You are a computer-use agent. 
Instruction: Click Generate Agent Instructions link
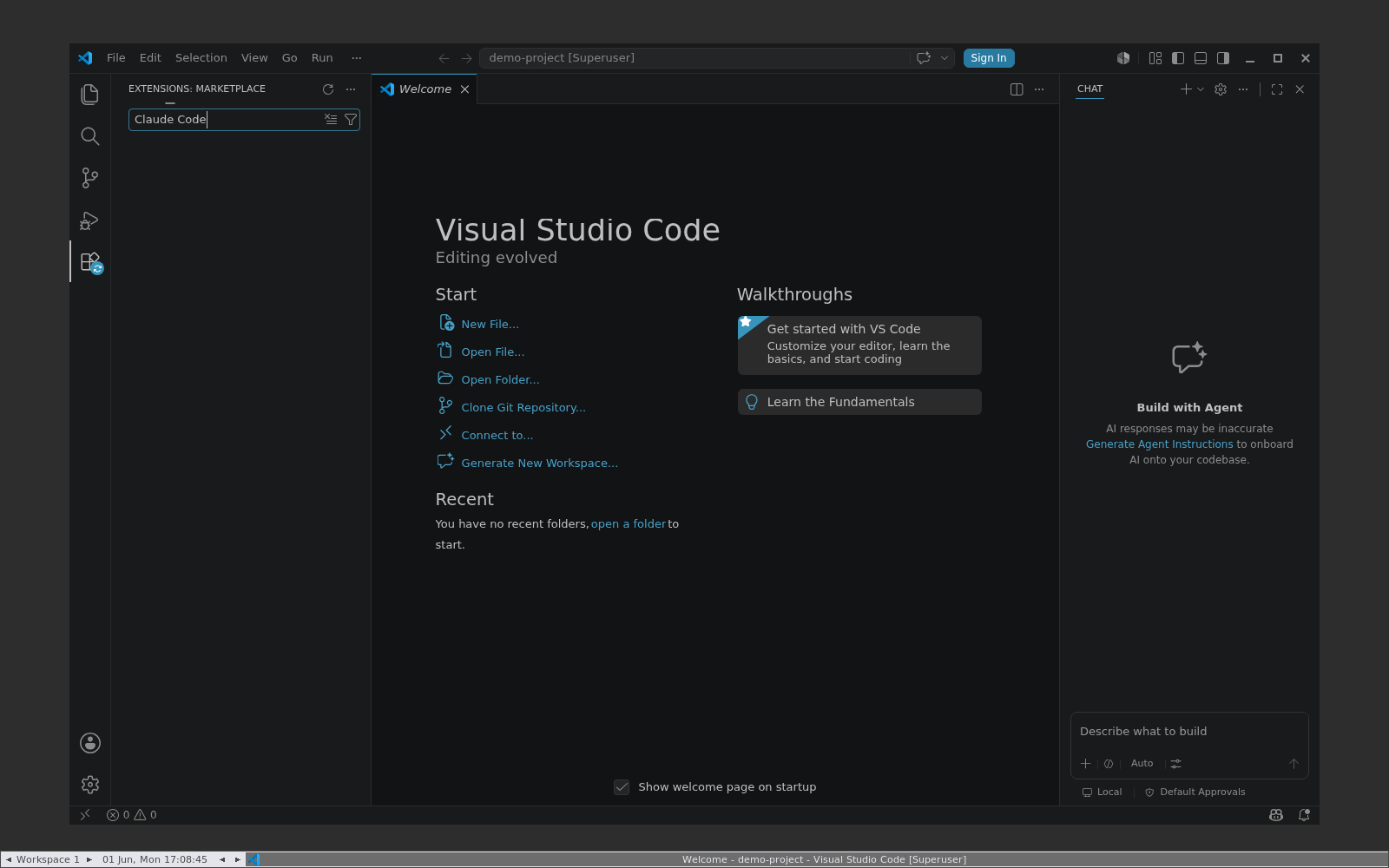(x=1159, y=444)
